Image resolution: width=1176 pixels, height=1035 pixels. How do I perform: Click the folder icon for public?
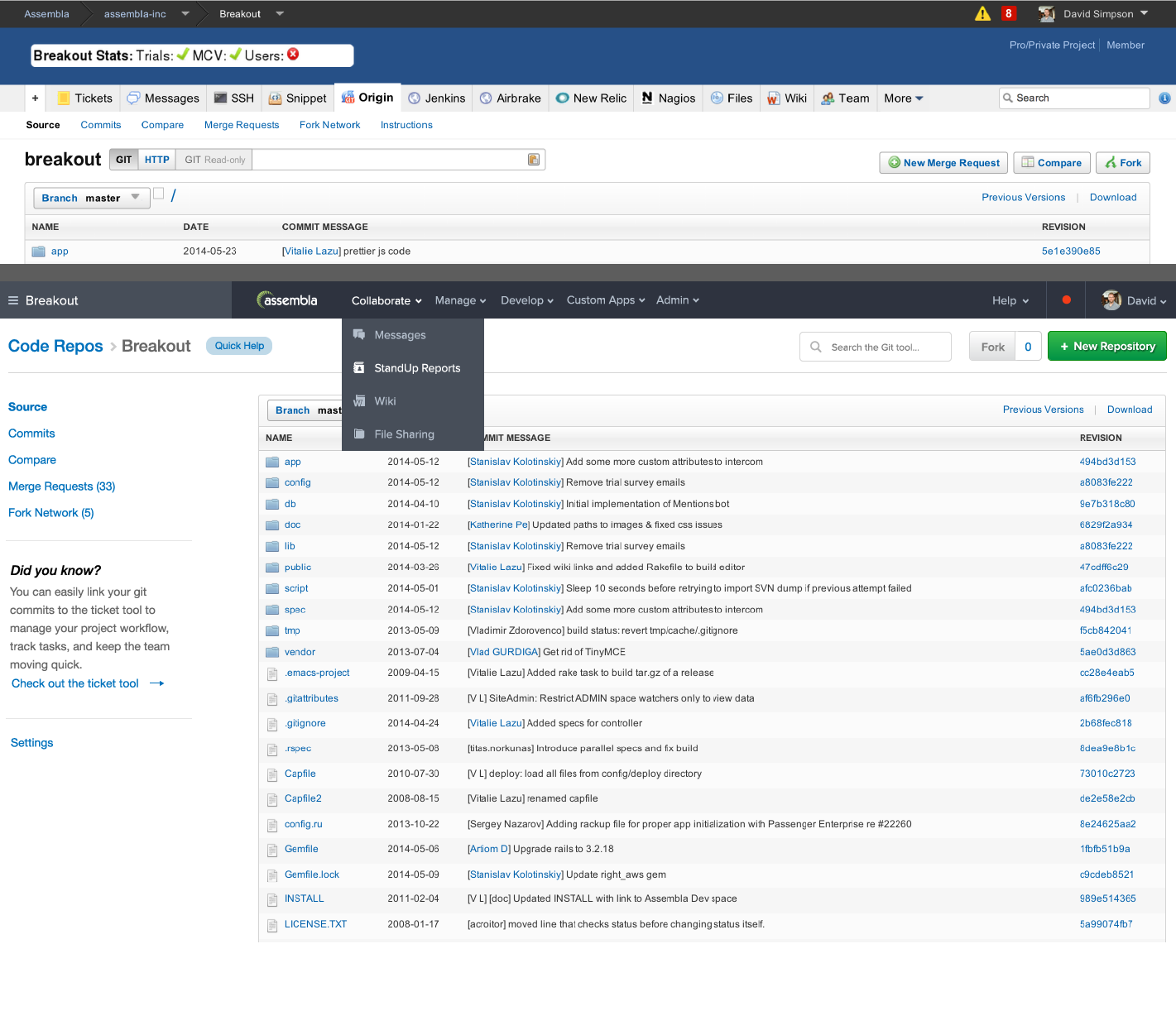(x=272, y=568)
